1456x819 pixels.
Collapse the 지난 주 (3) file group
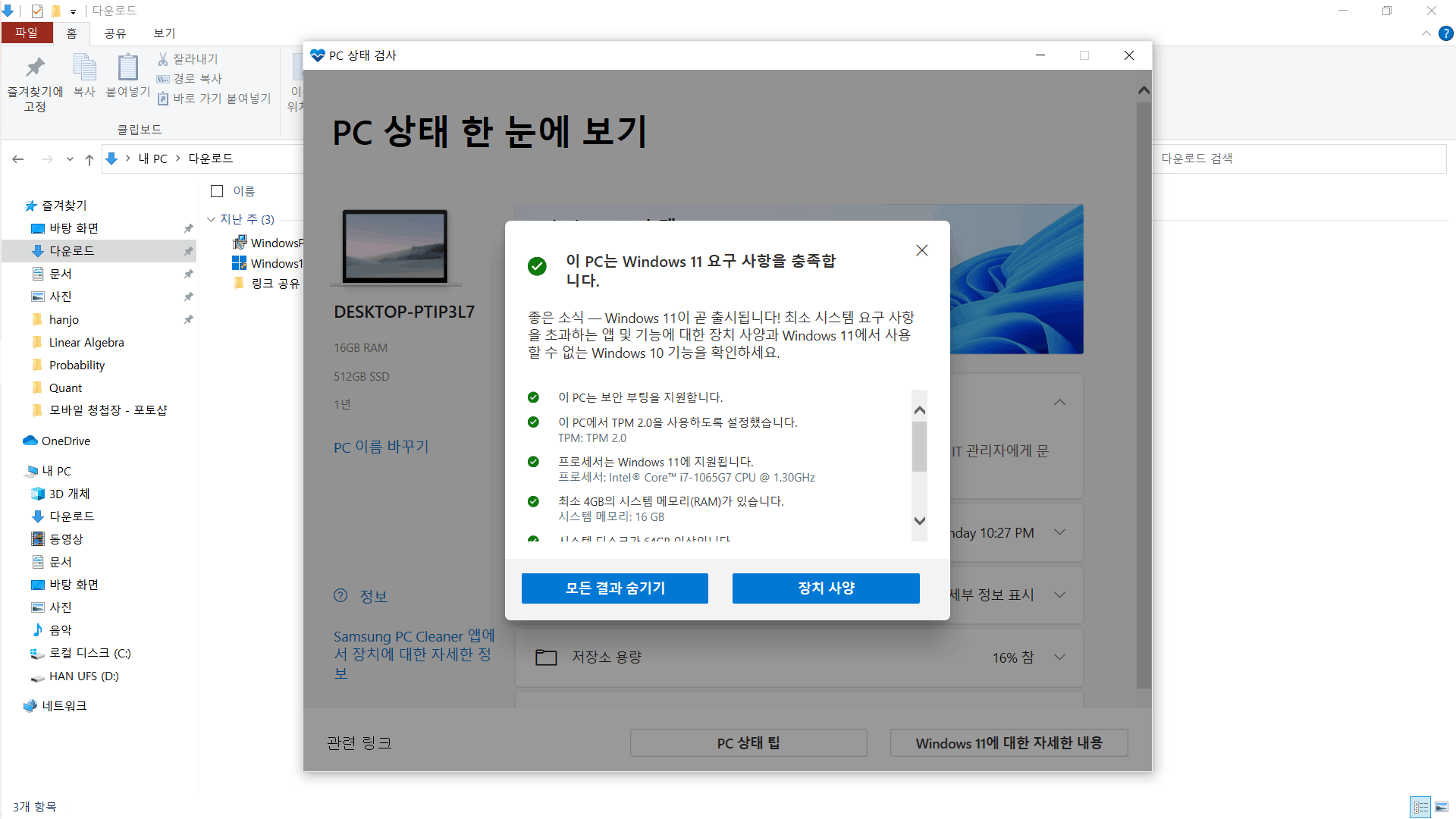212,219
